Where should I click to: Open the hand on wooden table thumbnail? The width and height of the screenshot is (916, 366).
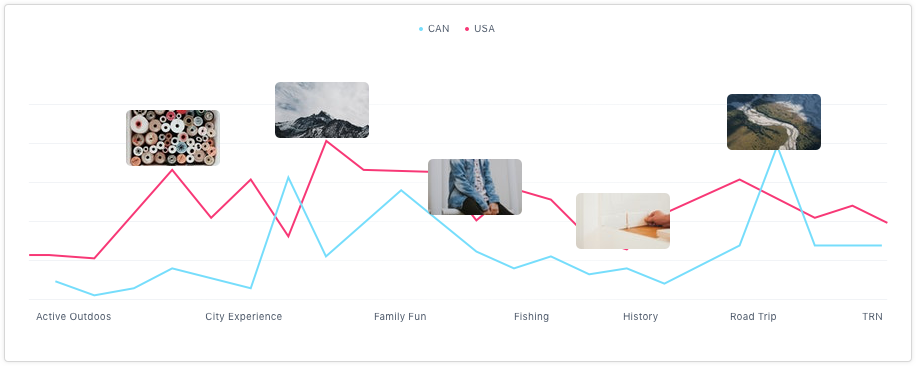[x=623, y=221]
